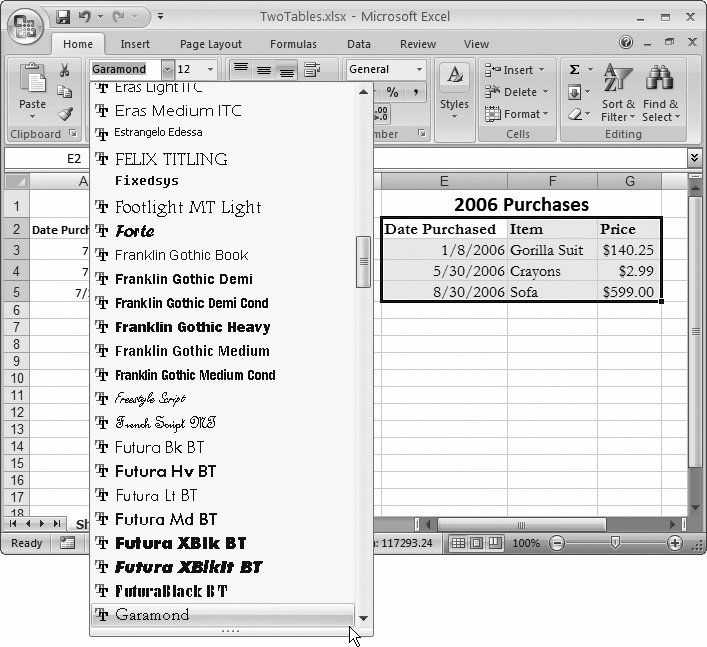Open the View tab
The height and width of the screenshot is (647, 707).
(x=476, y=44)
